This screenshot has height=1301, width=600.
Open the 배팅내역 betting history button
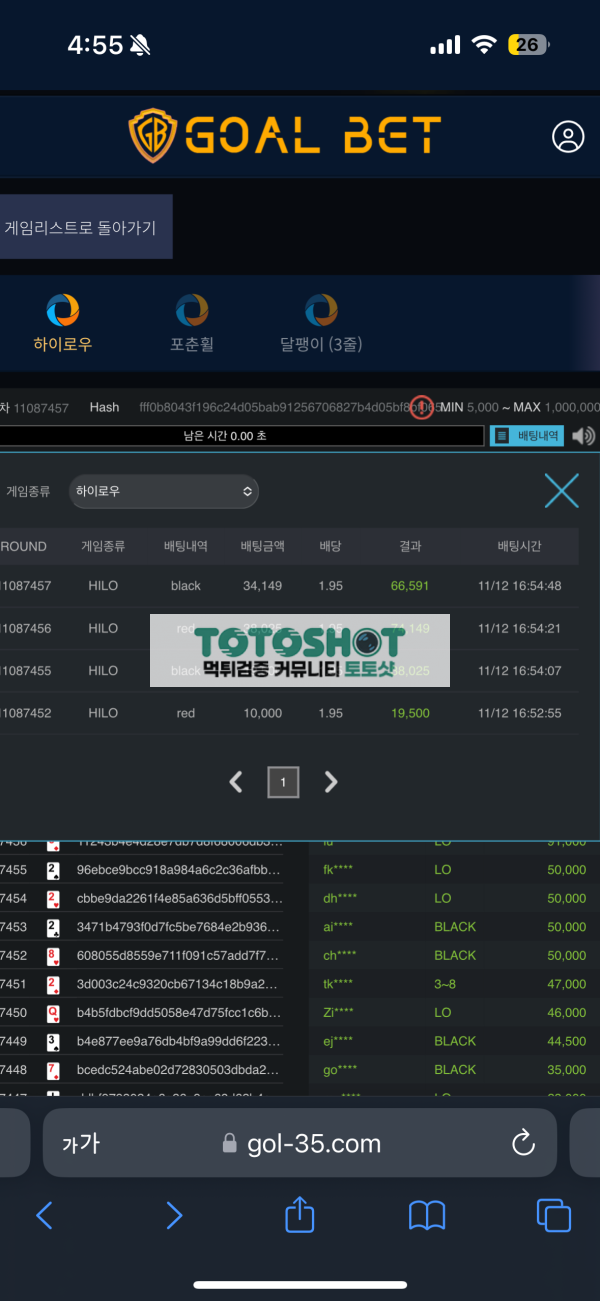pyautogui.click(x=527, y=436)
